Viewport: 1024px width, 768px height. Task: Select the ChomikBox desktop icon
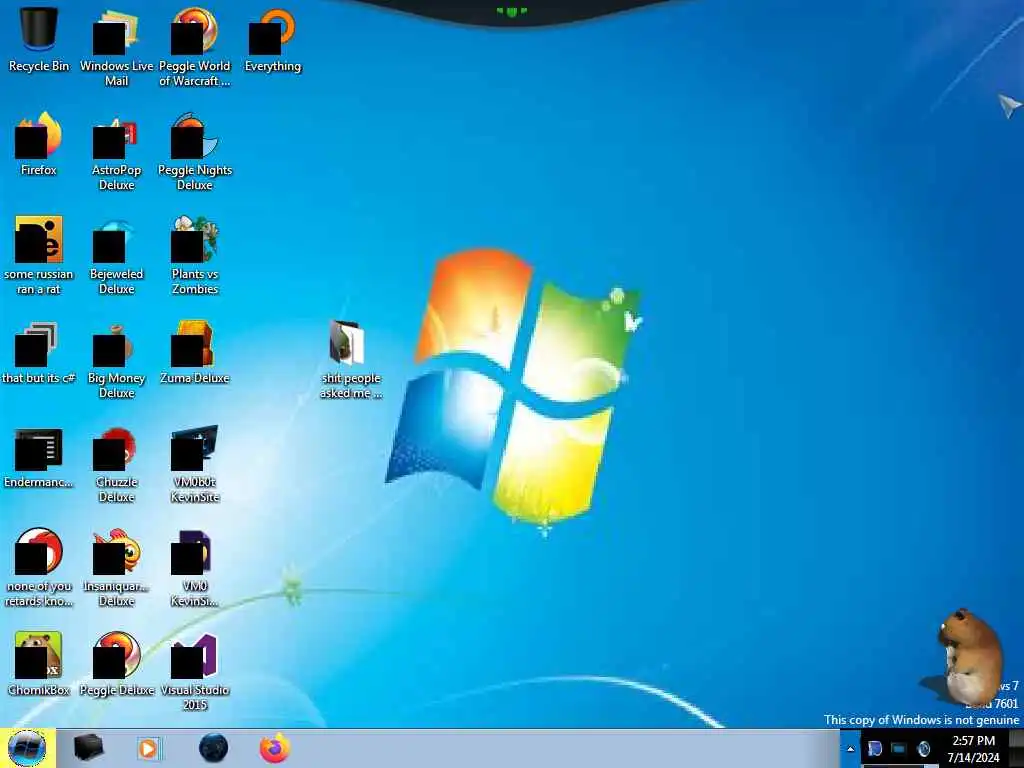(39, 664)
